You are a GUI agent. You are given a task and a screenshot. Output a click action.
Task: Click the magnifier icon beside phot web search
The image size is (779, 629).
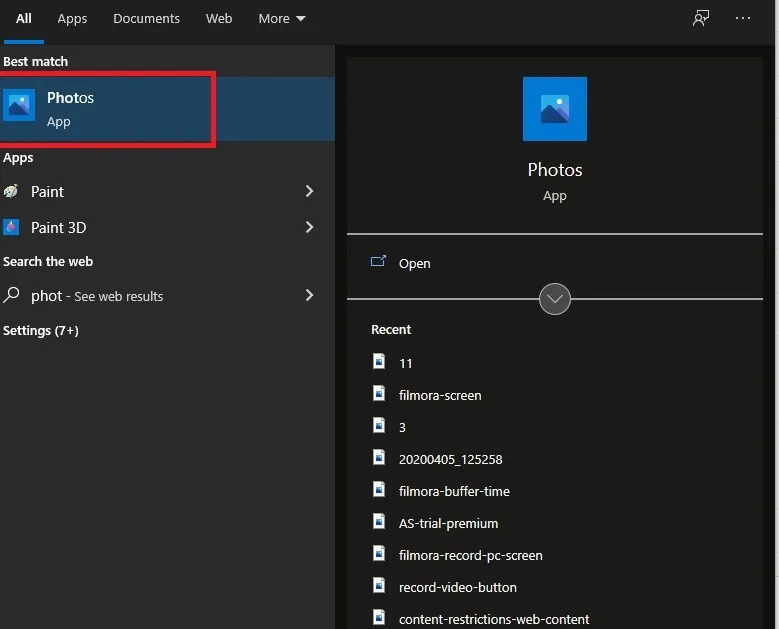point(11,295)
